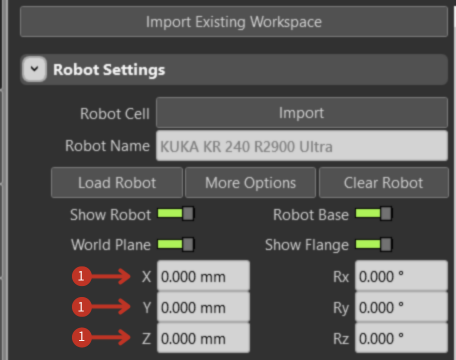Open More Options for the robot
This screenshot has height=360, width=456.
point(250,183)
